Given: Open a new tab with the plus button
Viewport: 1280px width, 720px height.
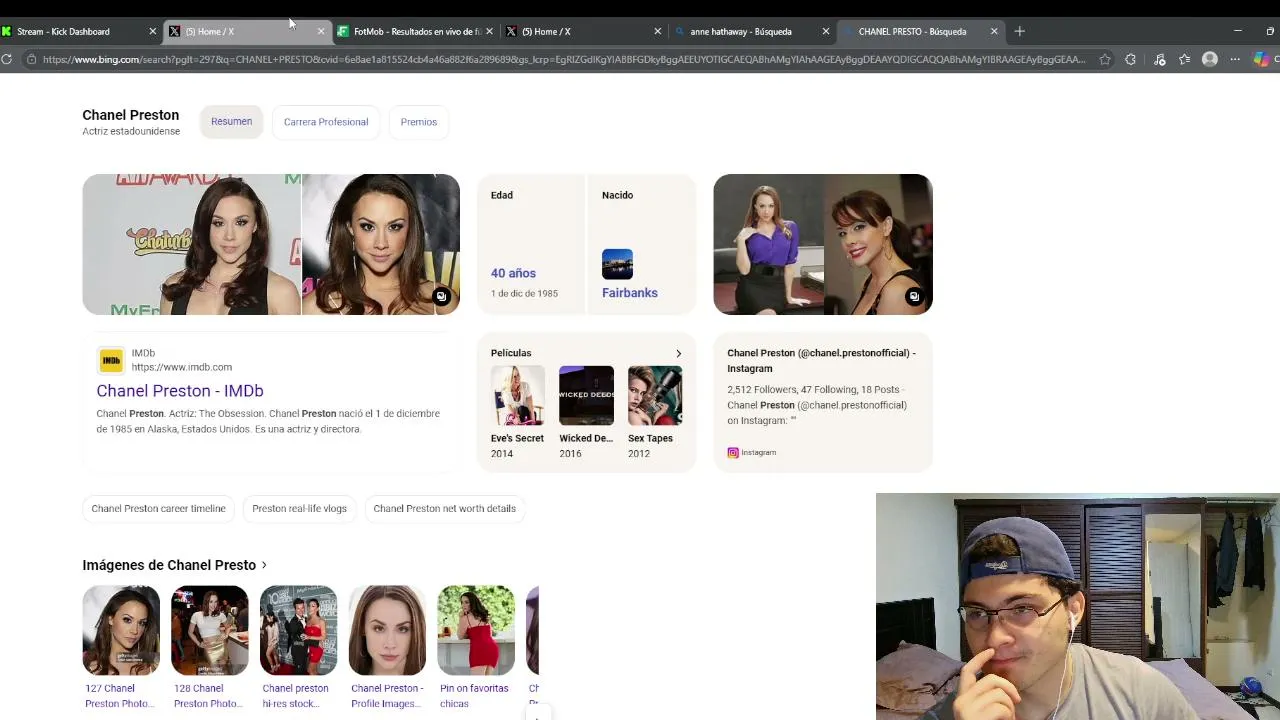Looking at the screenshot, I should (1019, 31).
